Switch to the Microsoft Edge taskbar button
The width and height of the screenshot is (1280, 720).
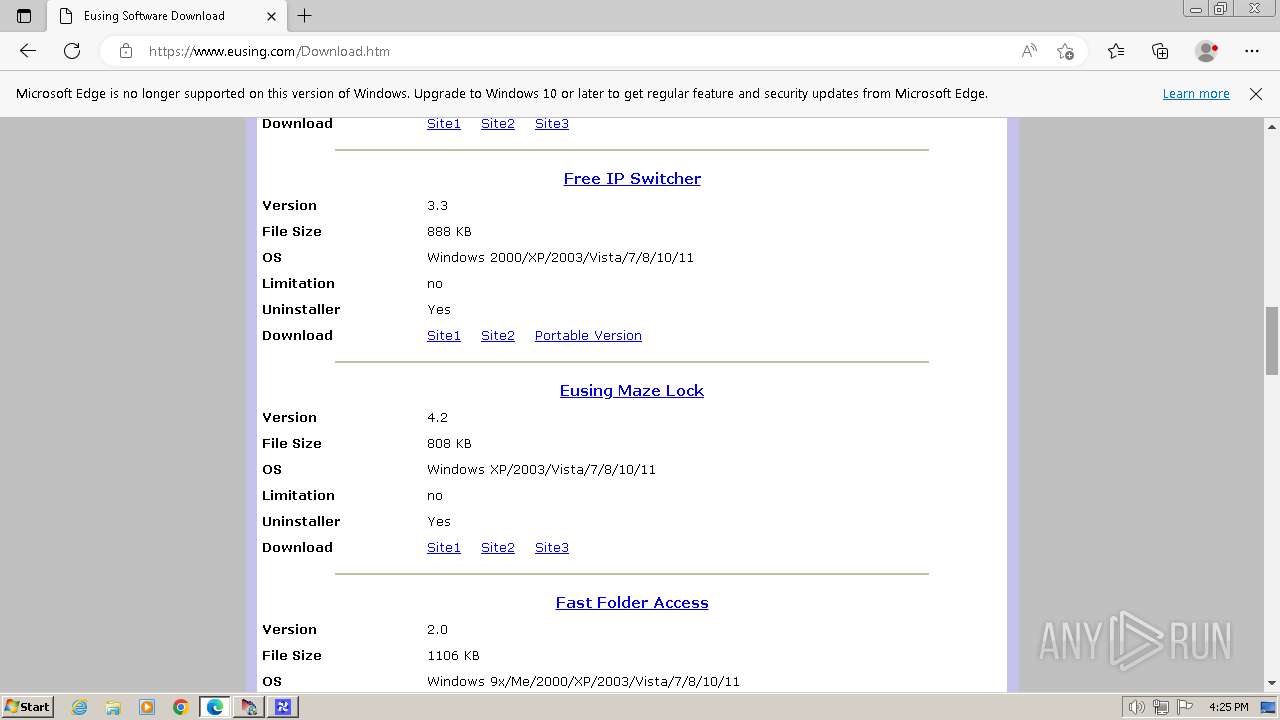click(215, 707)
